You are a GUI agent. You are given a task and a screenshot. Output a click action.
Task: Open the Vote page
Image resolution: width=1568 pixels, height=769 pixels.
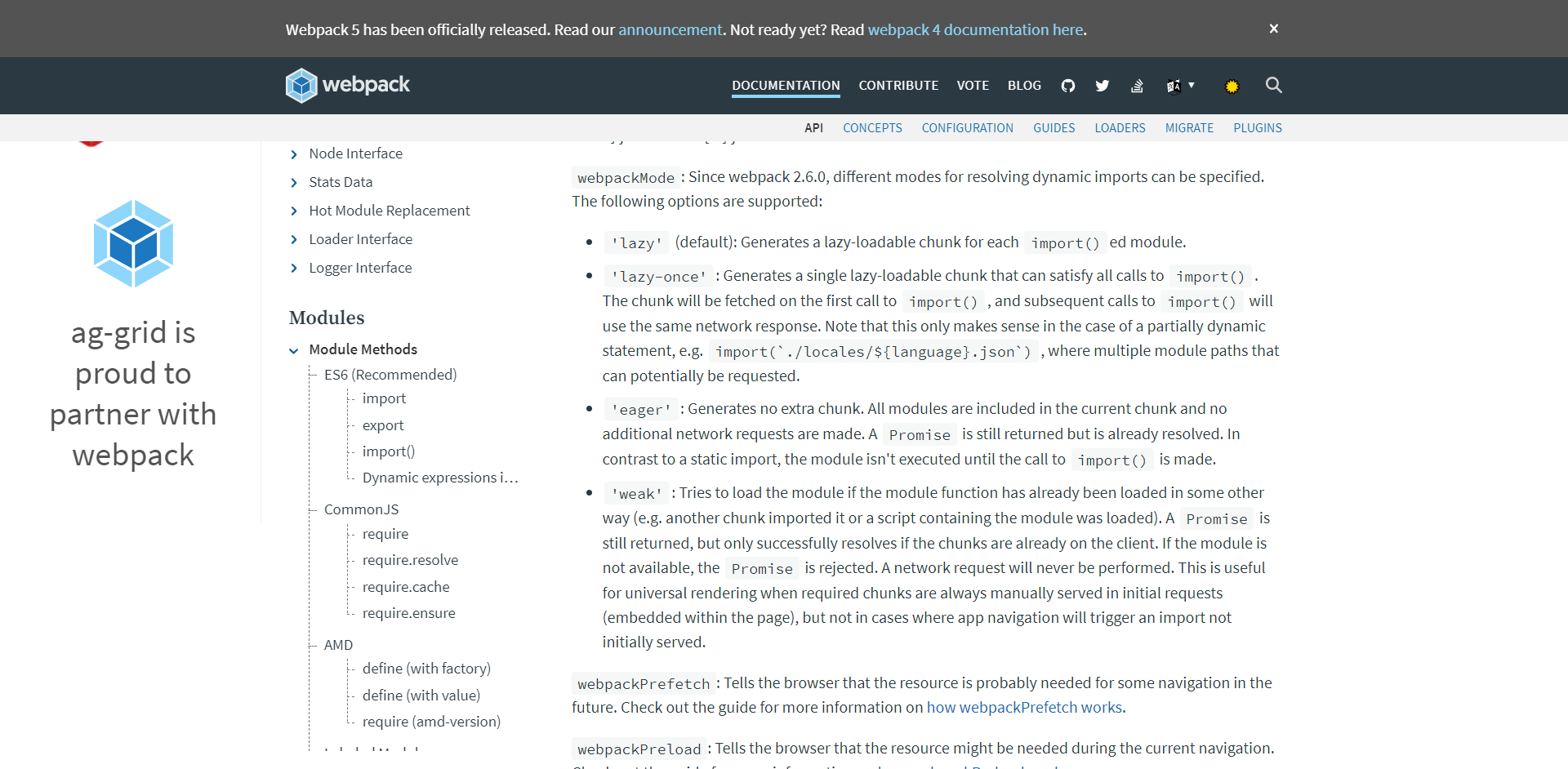[973, 86]
